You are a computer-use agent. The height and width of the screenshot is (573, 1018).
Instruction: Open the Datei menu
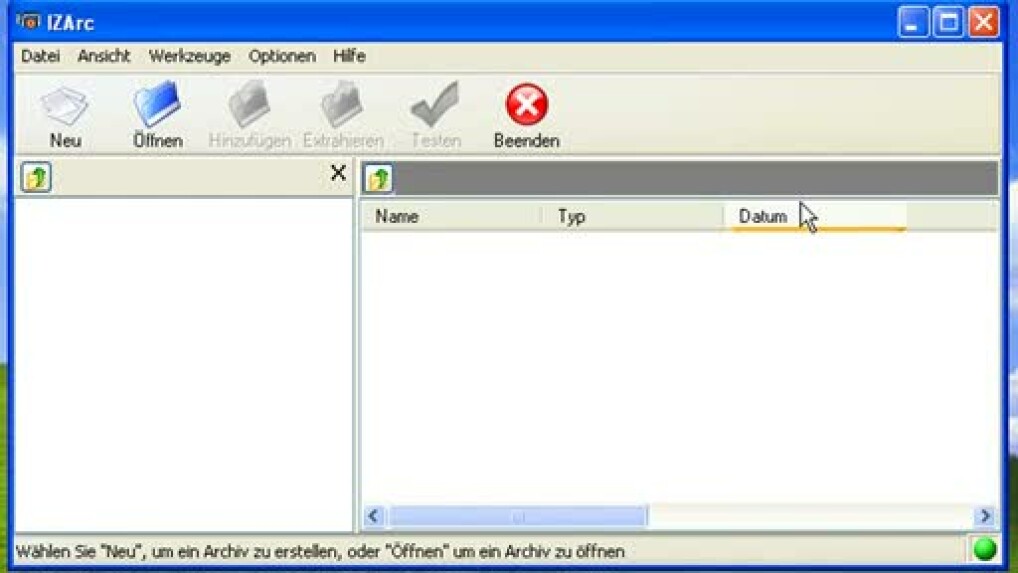point(40,56)
